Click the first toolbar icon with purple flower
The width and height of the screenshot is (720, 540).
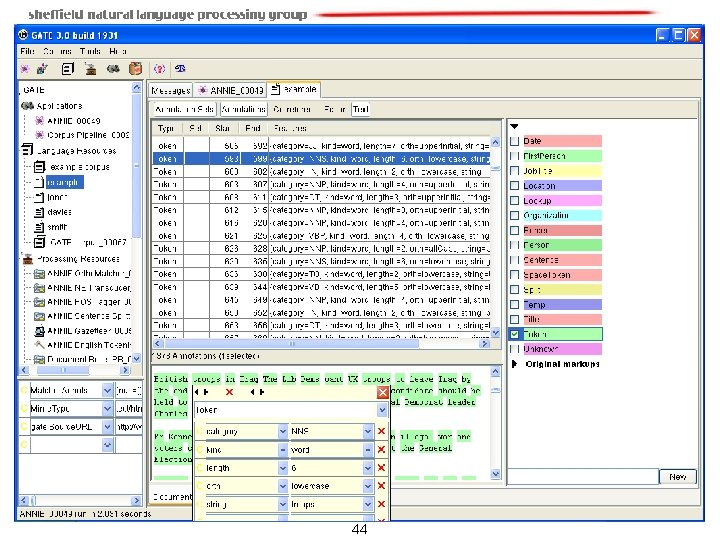25,69
